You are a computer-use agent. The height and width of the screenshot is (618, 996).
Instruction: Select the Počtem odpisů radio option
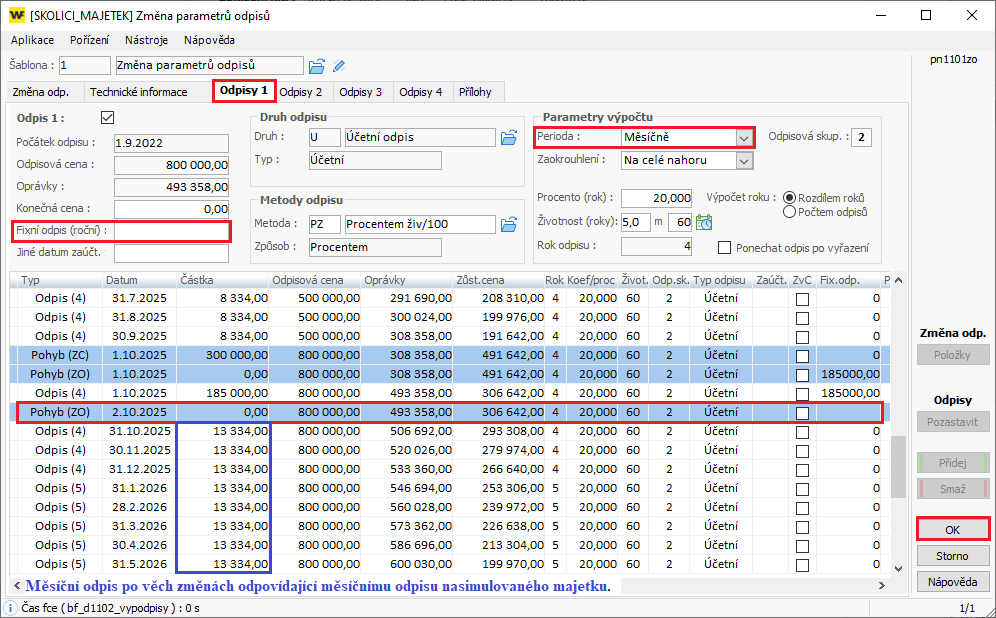pyautogui.click(x=790, y=212)
